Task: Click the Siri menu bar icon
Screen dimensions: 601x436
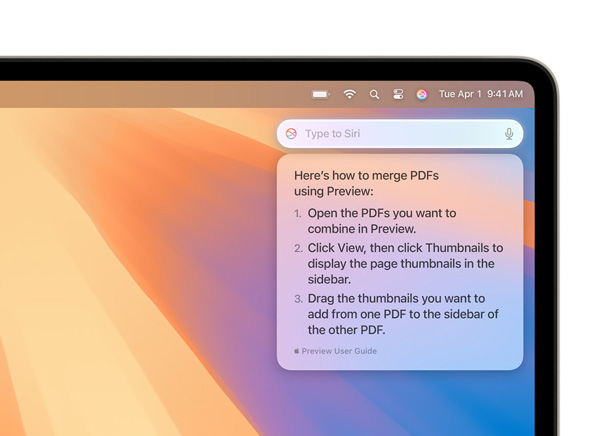Action: tap(422, 94)
